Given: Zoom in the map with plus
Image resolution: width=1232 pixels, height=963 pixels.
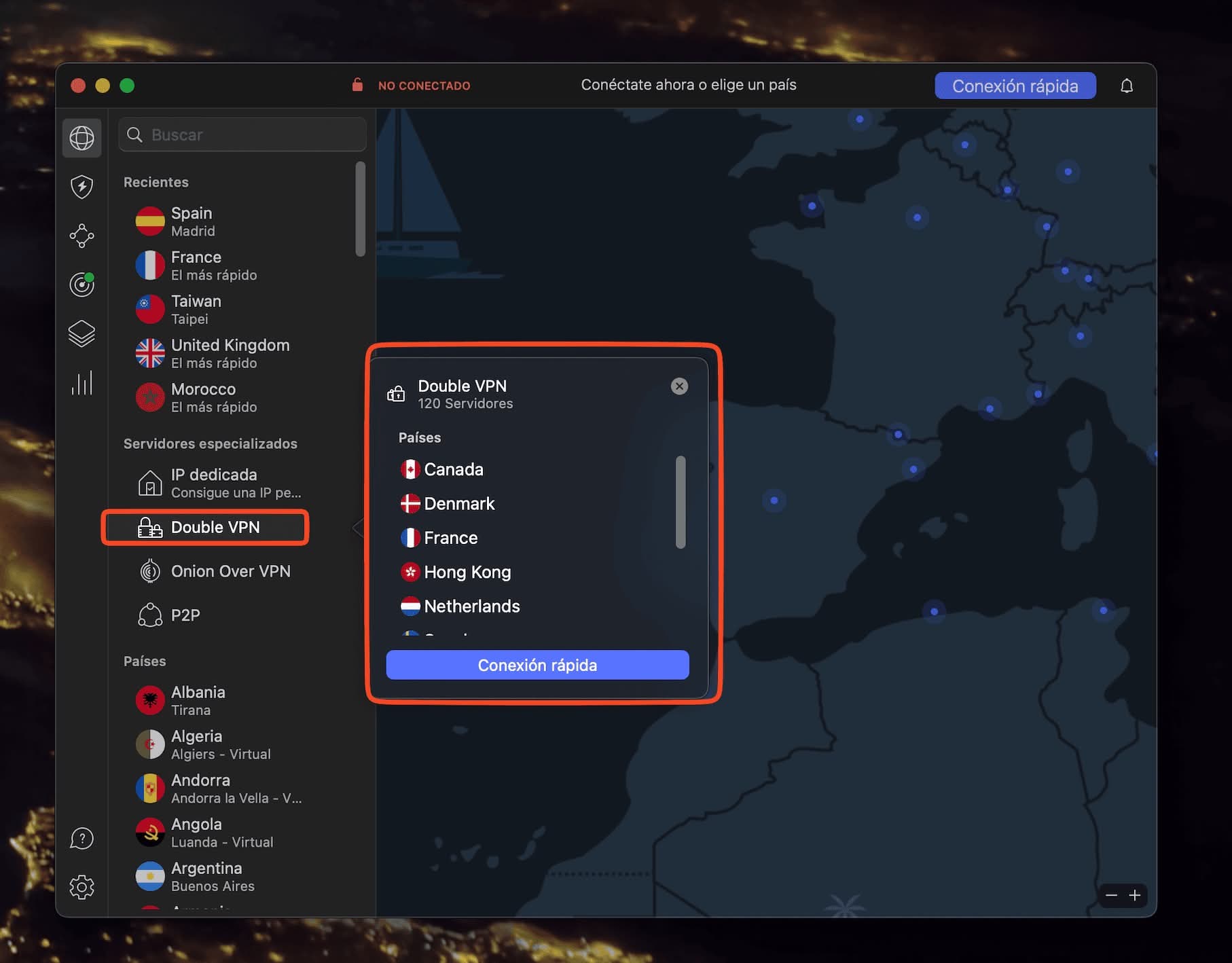Looking at the screenshot, I should (x=1134, y=895).
